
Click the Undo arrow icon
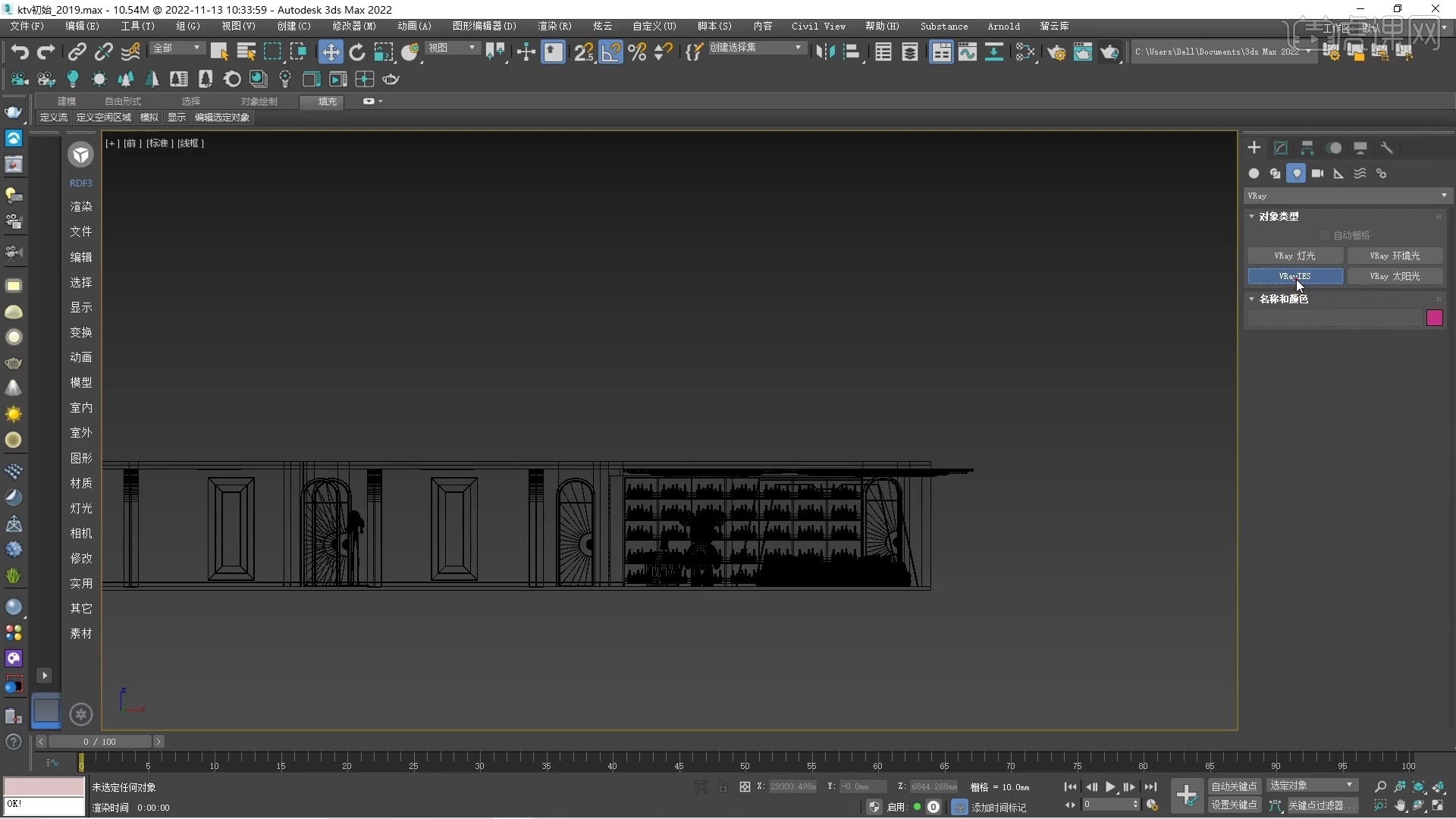[x=20, y=52]
